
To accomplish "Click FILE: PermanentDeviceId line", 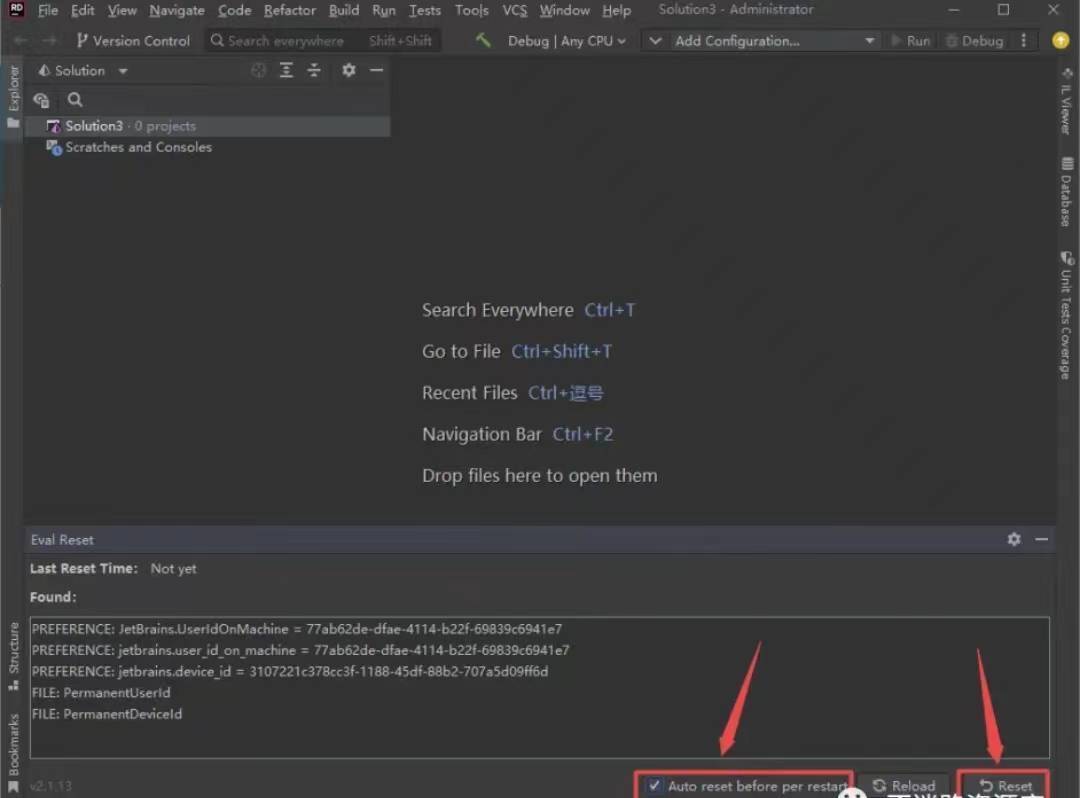I will point(107,714).
